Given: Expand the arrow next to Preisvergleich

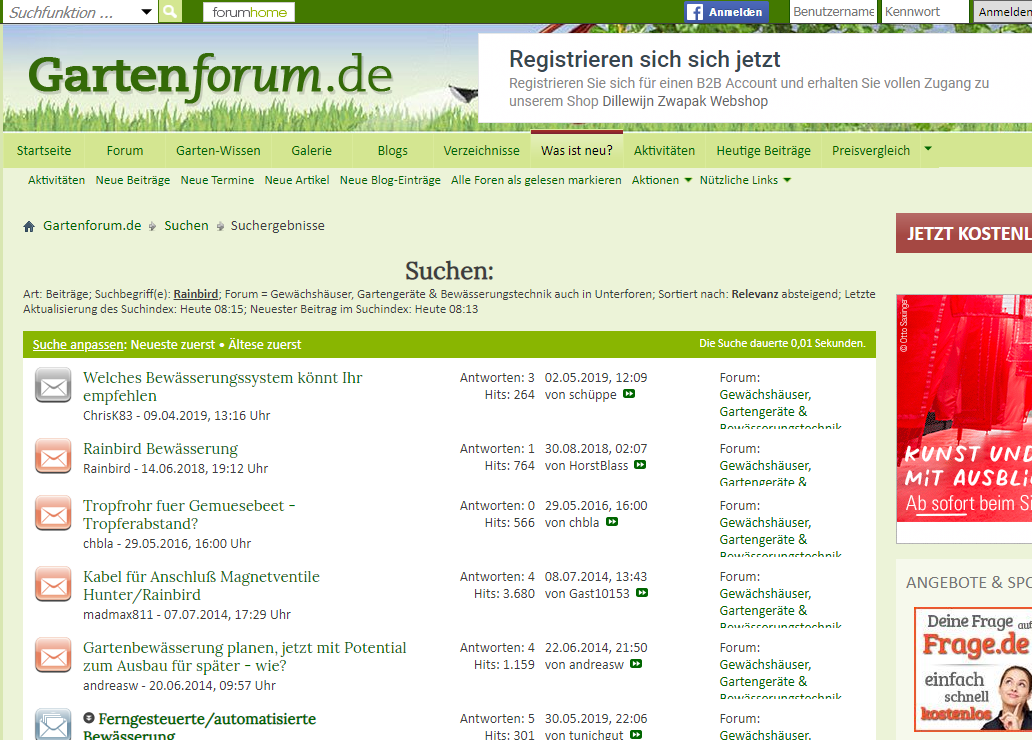Looking at the screenshot, I should 928,149.
